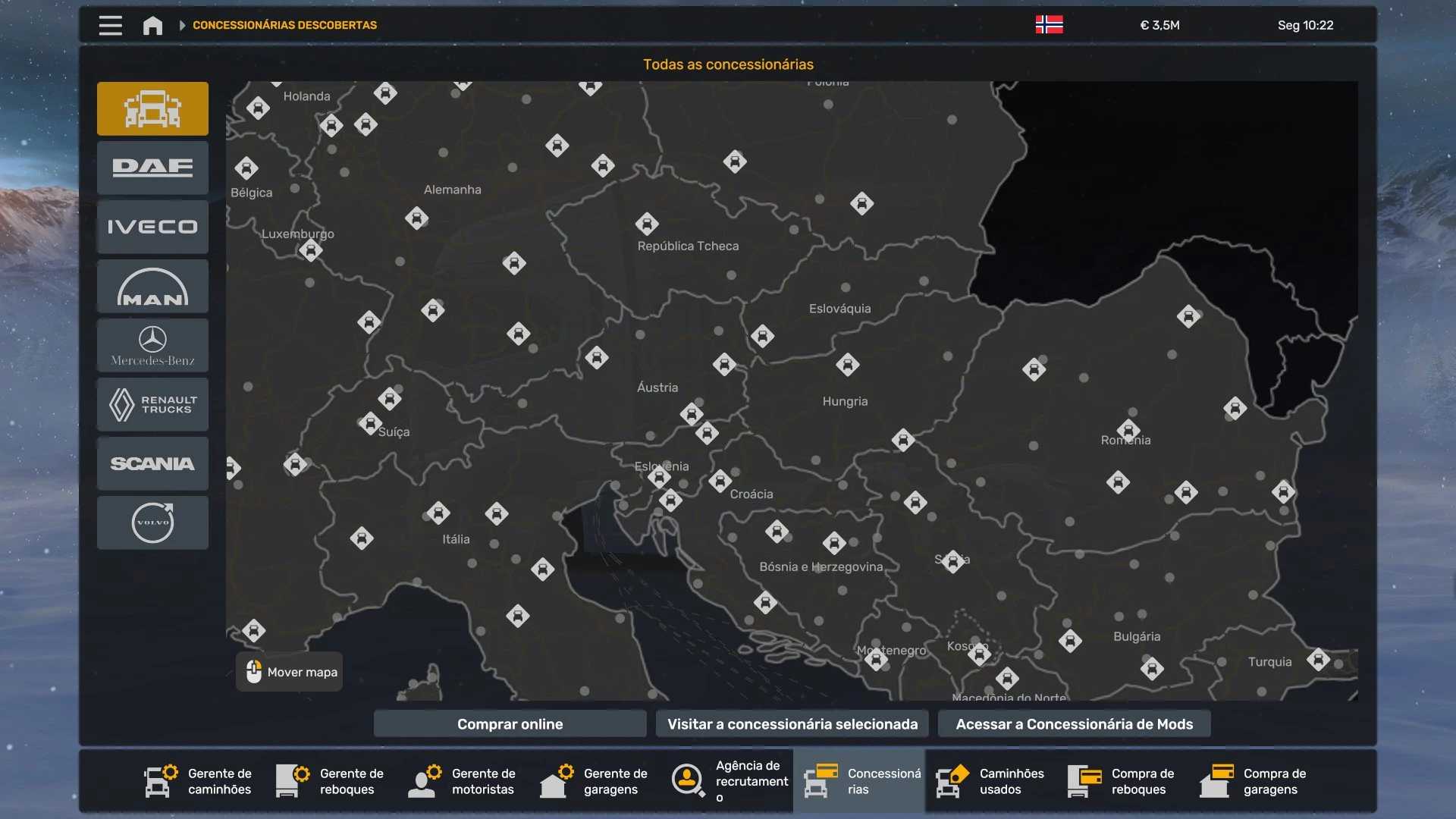
Task: Open Acessar a Concessionária de Mods
Action: (x=1074, y=724)
